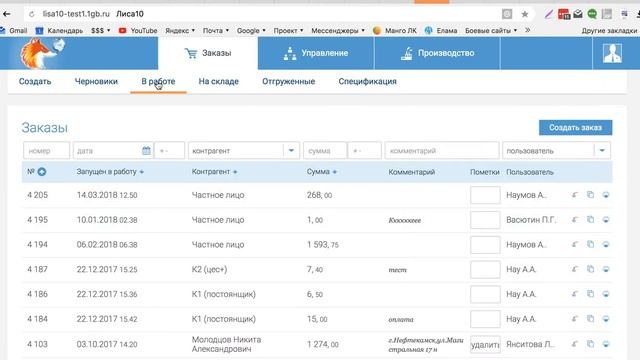Open the Другие закладки folder
This screenshot has width=640, height=360.
(x=609, y=31)
